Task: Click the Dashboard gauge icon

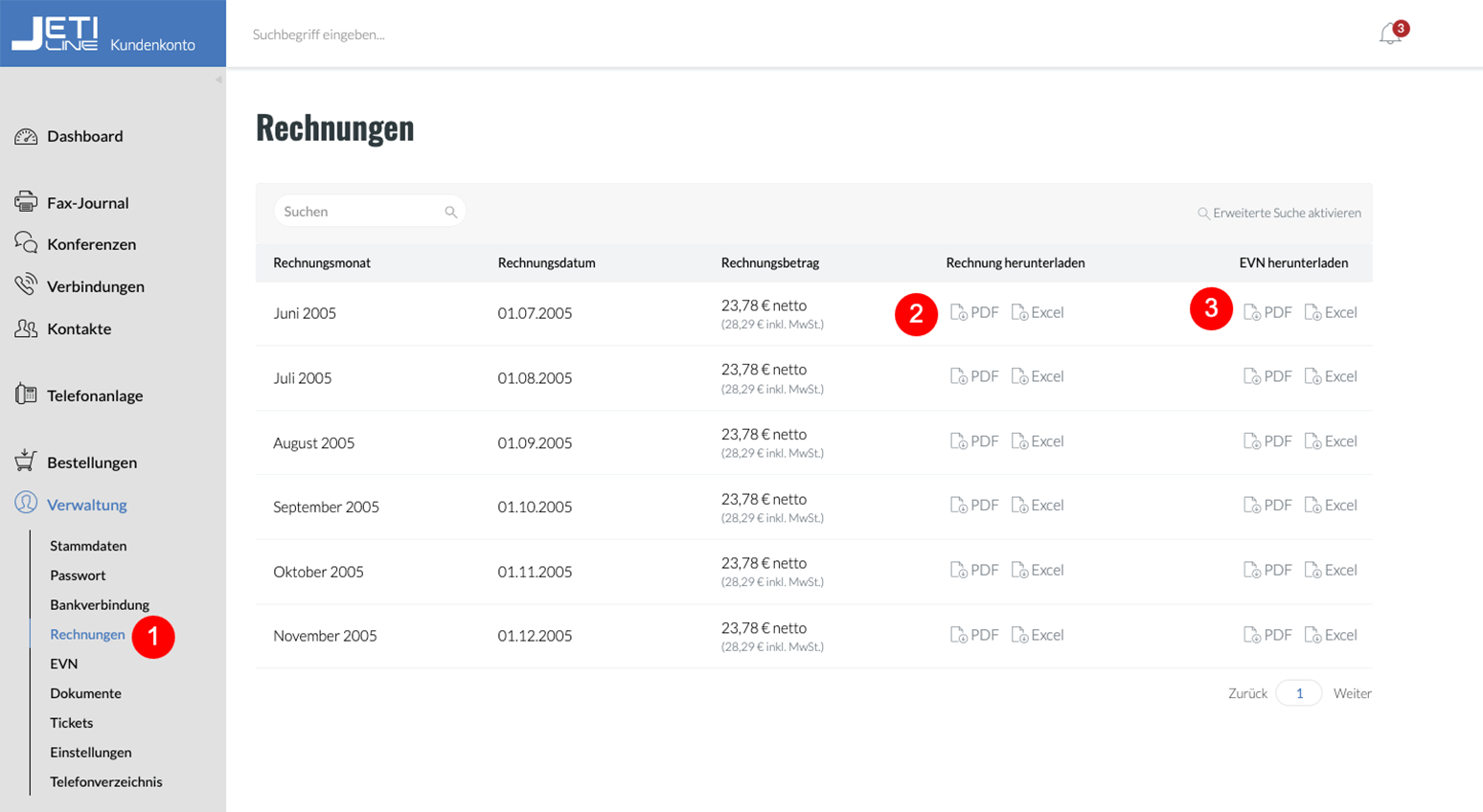Action: (x=26, y=137)
